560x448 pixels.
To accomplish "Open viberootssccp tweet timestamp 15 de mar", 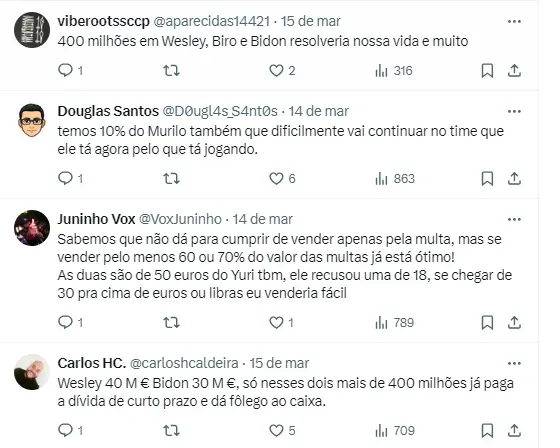I will click(310, 21).
